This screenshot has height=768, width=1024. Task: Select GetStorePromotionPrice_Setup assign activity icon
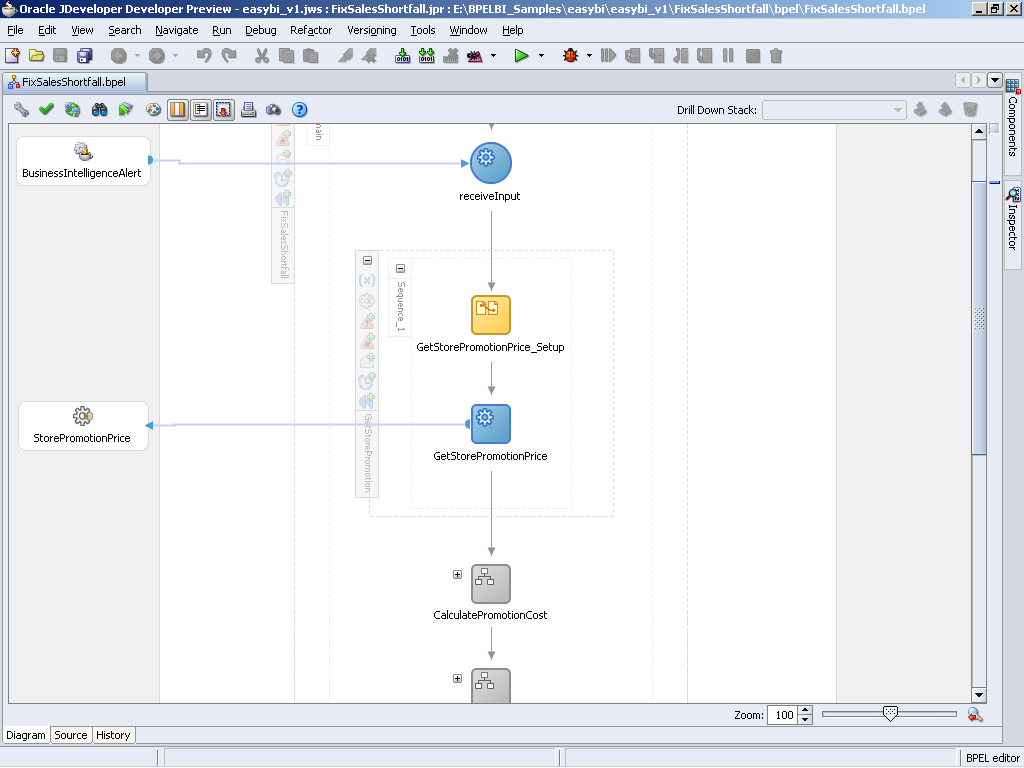point(490,315)
